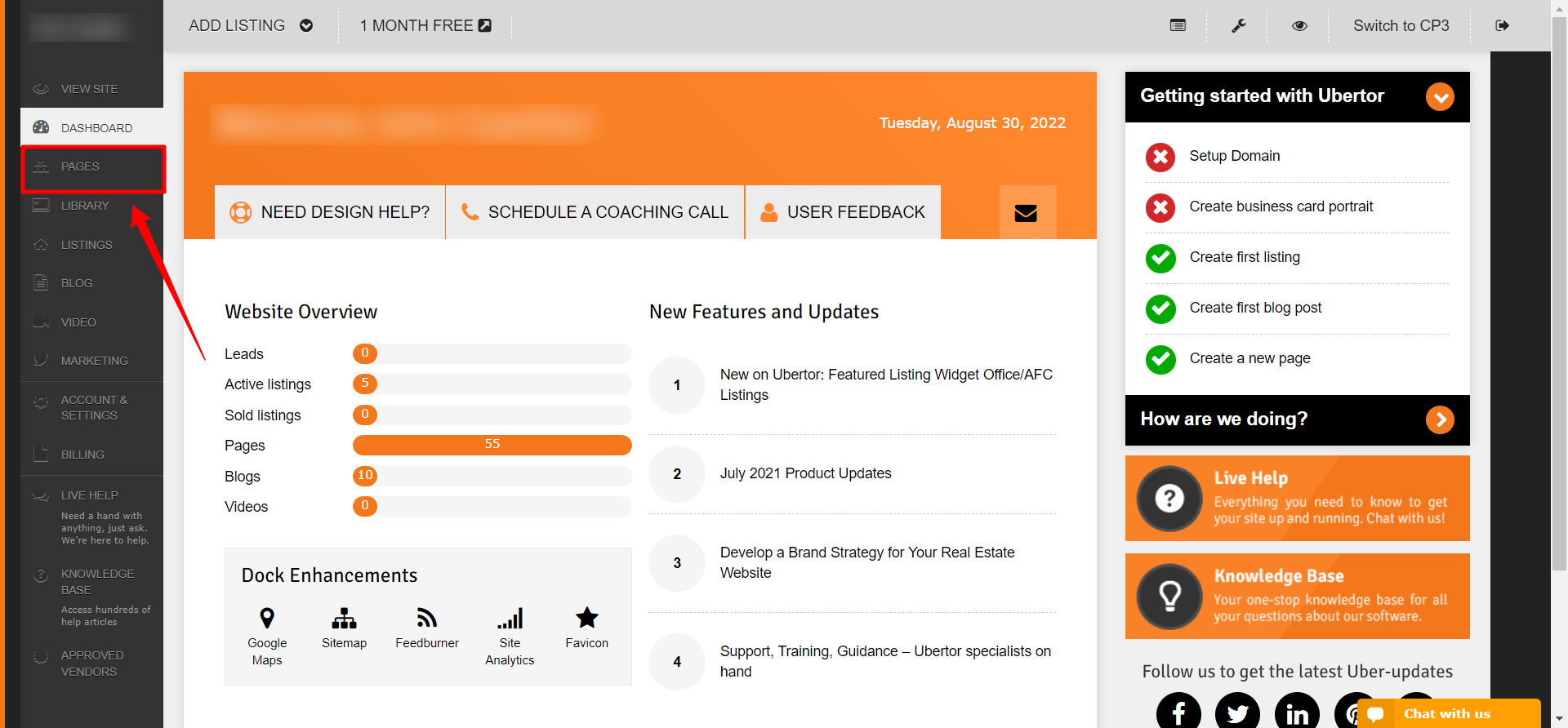Viewport: 1568px width, 728px height.
Task: Click green check beside Create first listing
Action: coord(1160,258)
